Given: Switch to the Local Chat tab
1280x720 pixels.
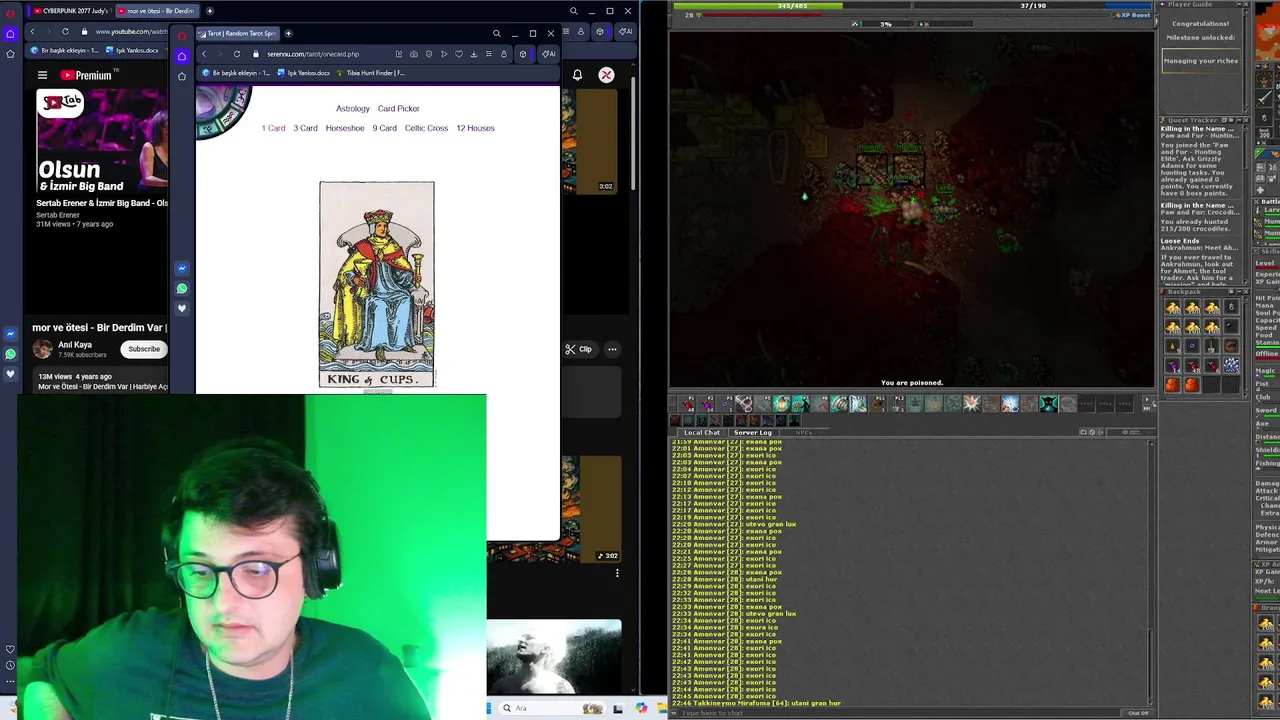Looking at the screenshot, I should click(701, 432).
